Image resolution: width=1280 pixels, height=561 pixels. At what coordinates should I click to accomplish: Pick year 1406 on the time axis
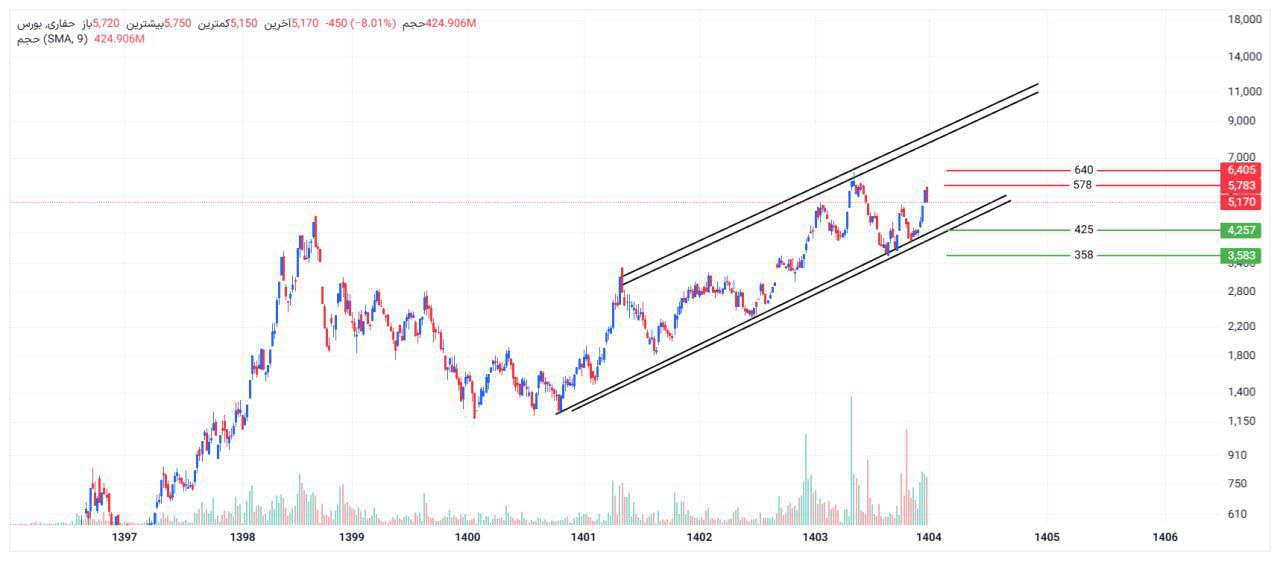(x=1165, y=538)
